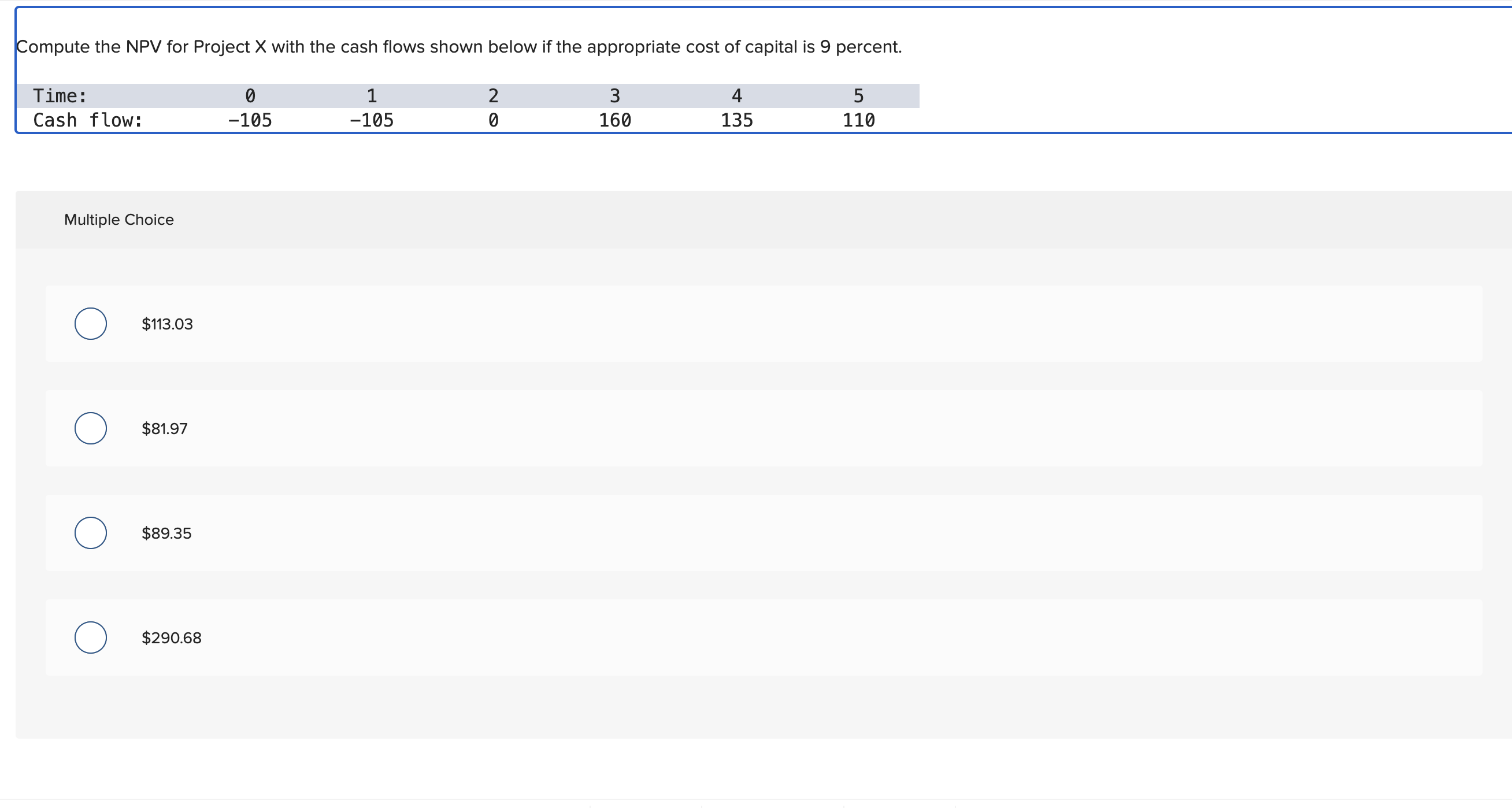Screen dimensions: 1512x808
Task: Click the -105 cash flow at time 1
Action: tap(371, 120)
